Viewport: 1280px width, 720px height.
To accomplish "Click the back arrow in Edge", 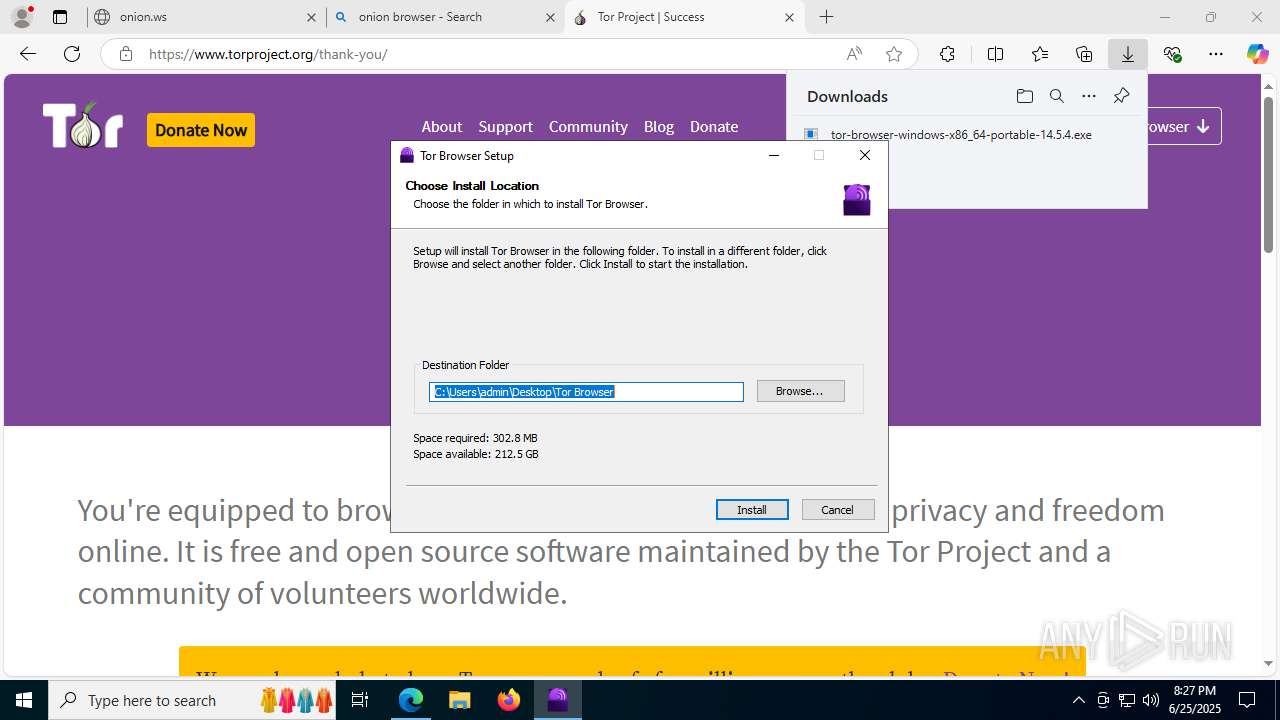I will (x=28, y=54).
